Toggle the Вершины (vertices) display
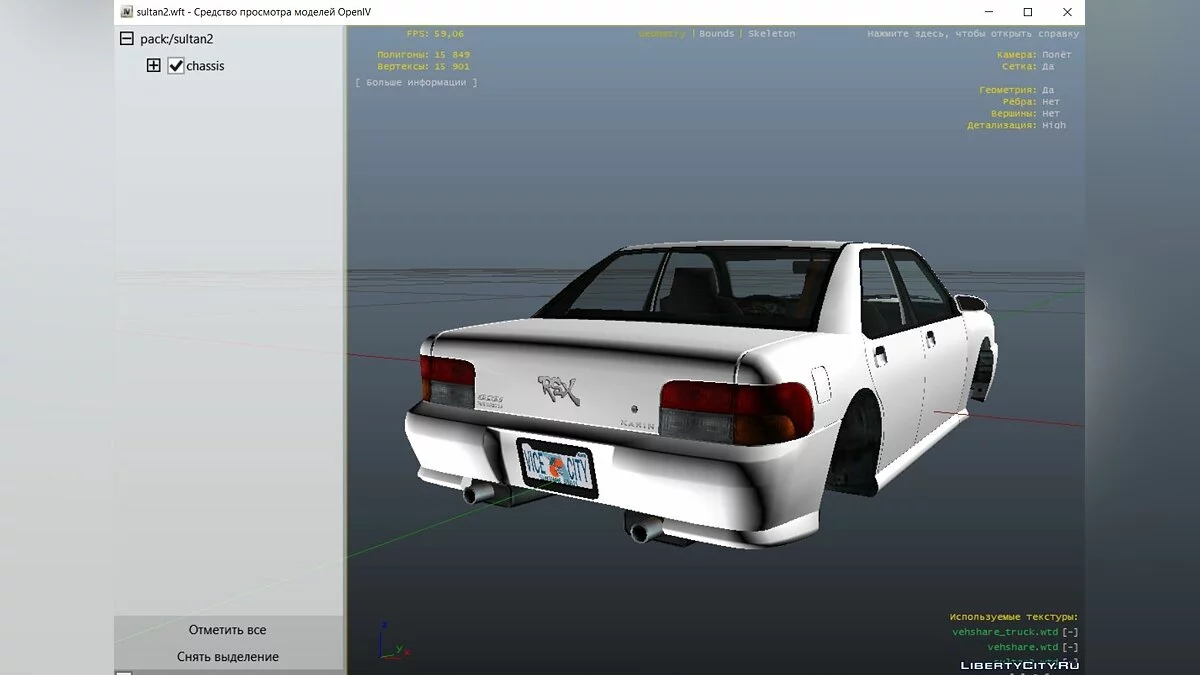Screen dimensions: 1200x675 (1050, 114)
